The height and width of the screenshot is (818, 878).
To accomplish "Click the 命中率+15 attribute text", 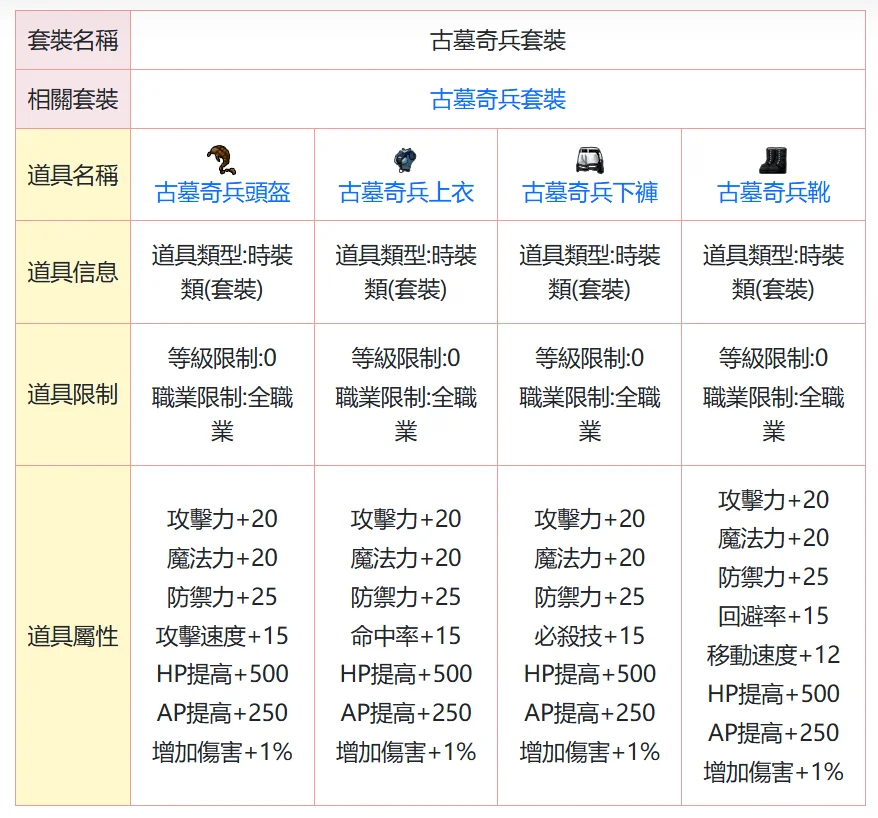I will [x=406, y=636].
